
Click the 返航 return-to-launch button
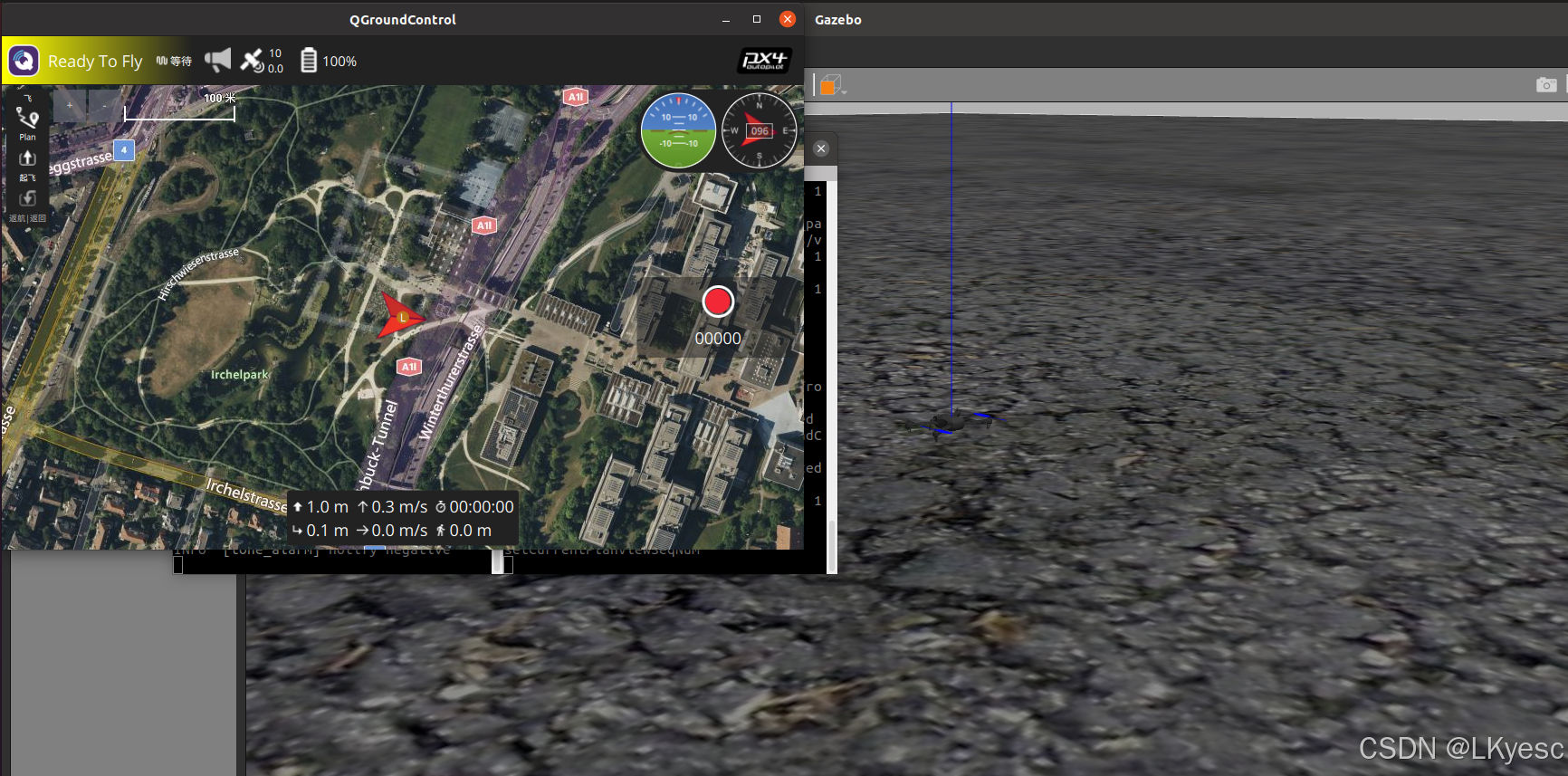tap(27, 206)
